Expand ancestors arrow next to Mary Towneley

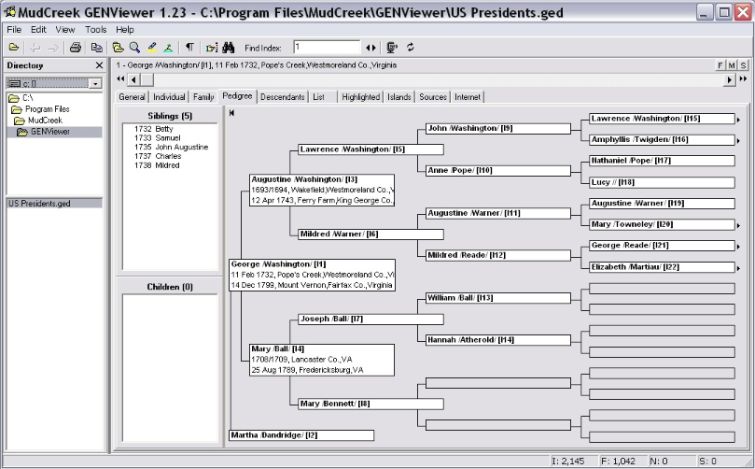(x=739, y=225)
